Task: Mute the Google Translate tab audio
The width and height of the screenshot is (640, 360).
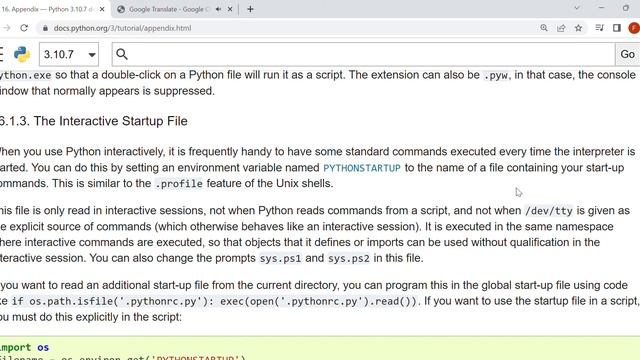Action: pyautogui.click(x=218, y=9)
